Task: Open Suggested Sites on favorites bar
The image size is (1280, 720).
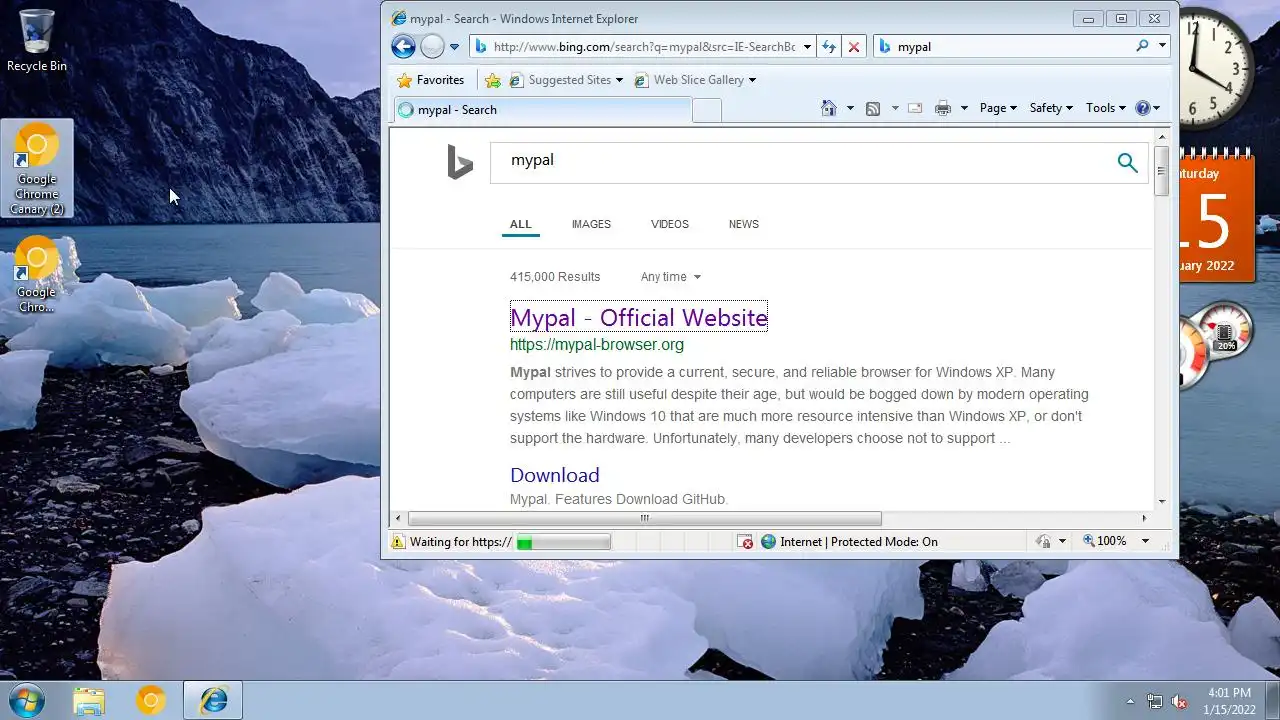Action: [x=566, y=80]
